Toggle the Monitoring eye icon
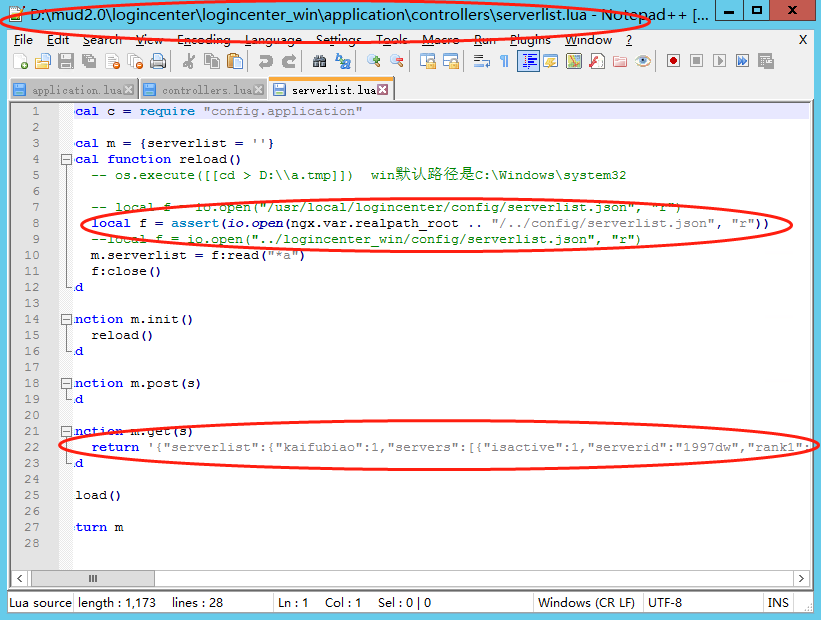The height and width of the screenshot is (620, 821). [x=643, y=61]
